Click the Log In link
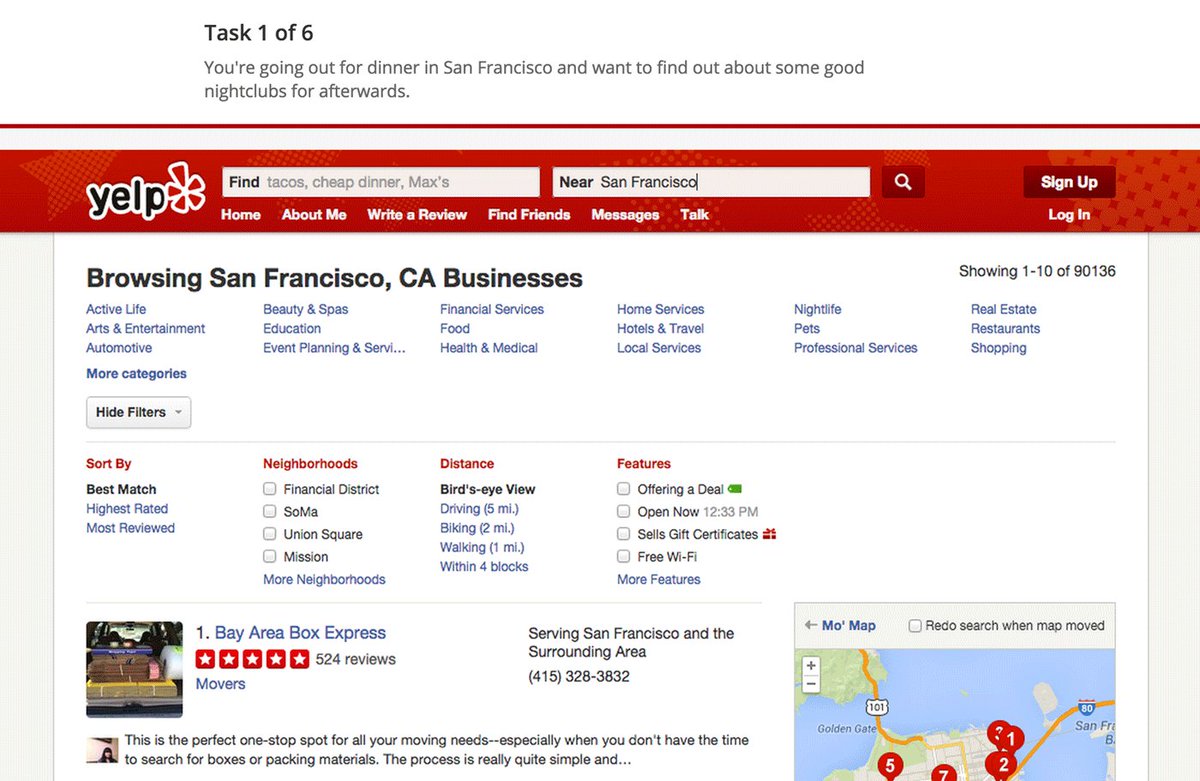1200x781 pixels. (1069, 214)
